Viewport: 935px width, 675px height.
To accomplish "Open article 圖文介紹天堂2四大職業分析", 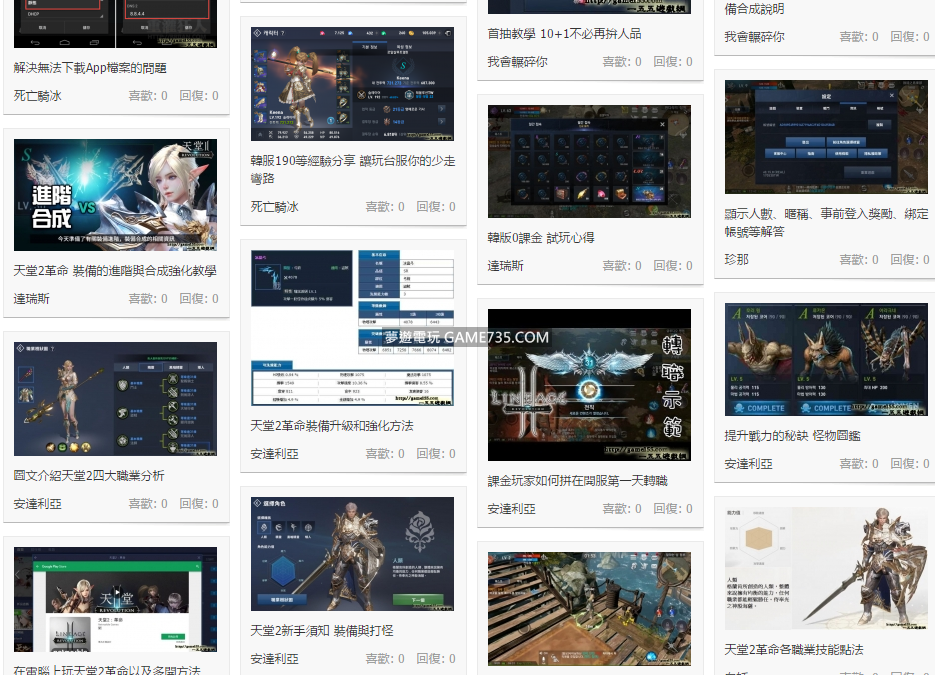I will coord(89,476).
